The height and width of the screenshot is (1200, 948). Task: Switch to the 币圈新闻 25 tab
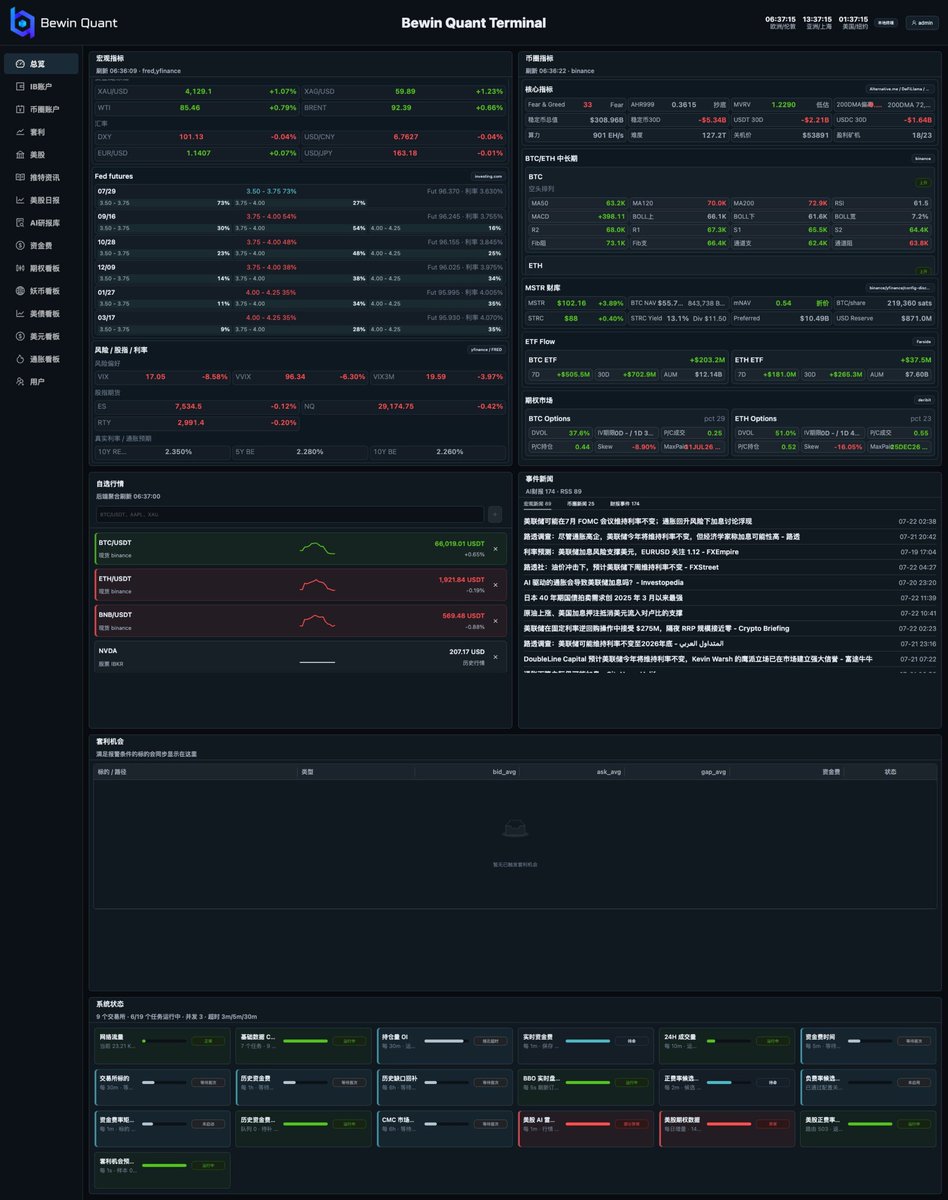point(580,504)
